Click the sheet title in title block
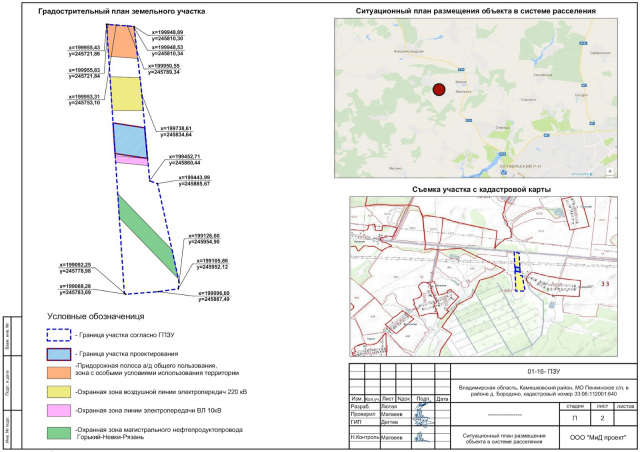Screen dimensions: 640x452 tap(504, 439)
